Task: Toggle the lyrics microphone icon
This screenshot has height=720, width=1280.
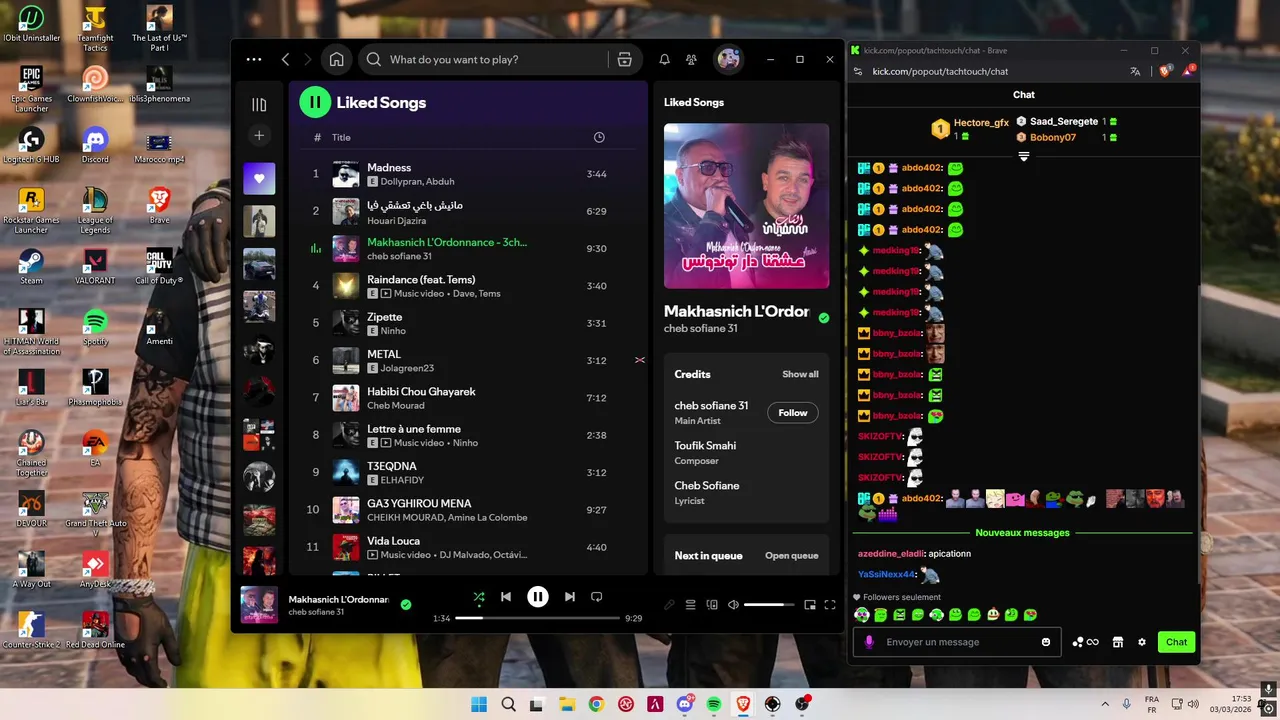Action: tap(669, 605)
